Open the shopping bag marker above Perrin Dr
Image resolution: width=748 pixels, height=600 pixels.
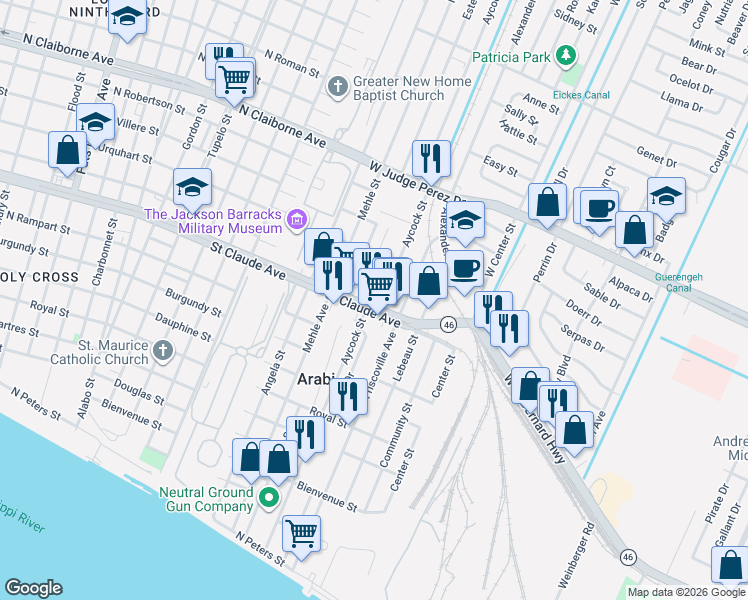coord(547,202)
